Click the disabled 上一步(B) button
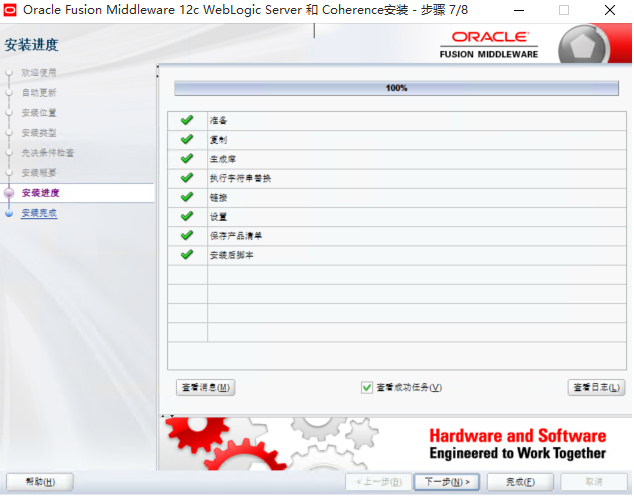The height and width of the screenshot is (496, 634). [378, 482]
